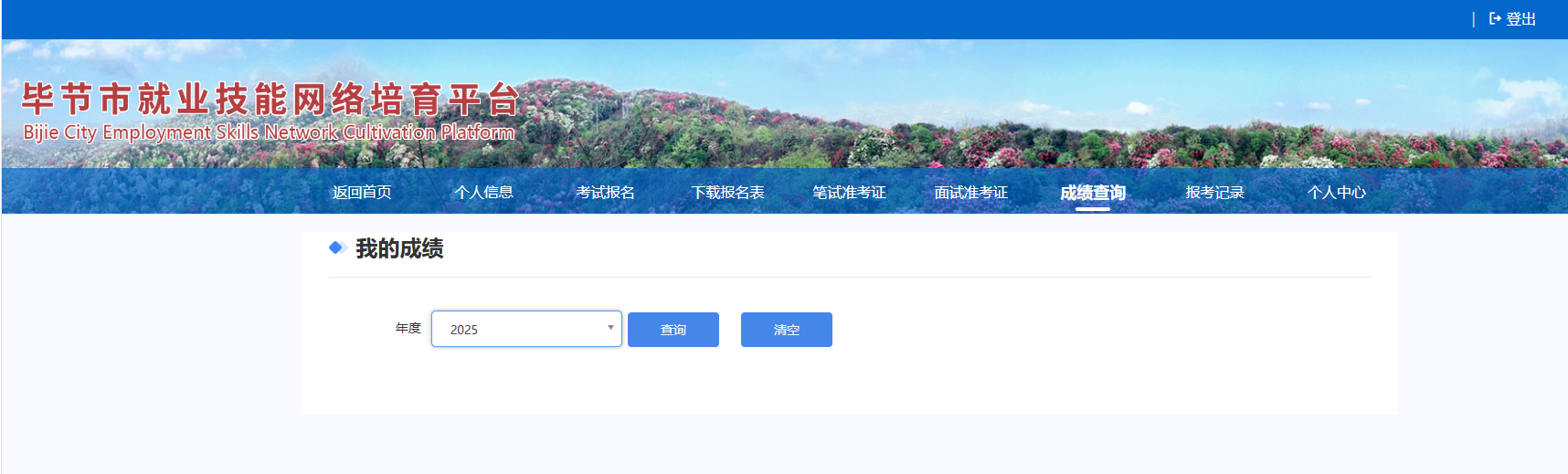The width and height of the screenshot is (1568, 474).
Task: Click the 毕节市就业技能网络培育平台 site title
Action: pyautogui.click(x=270, y=99)
